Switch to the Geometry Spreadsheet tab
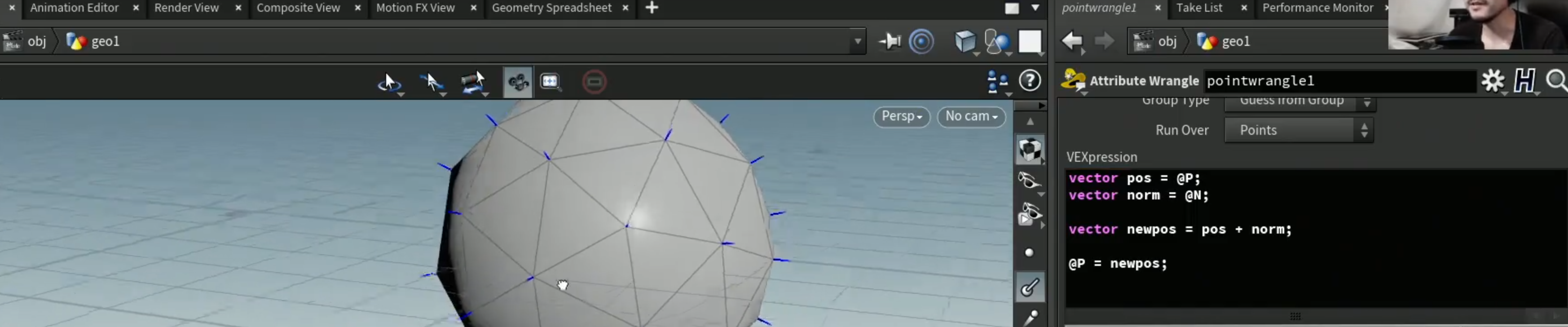This screenshot has width=1568, height=327. point(551,8)
